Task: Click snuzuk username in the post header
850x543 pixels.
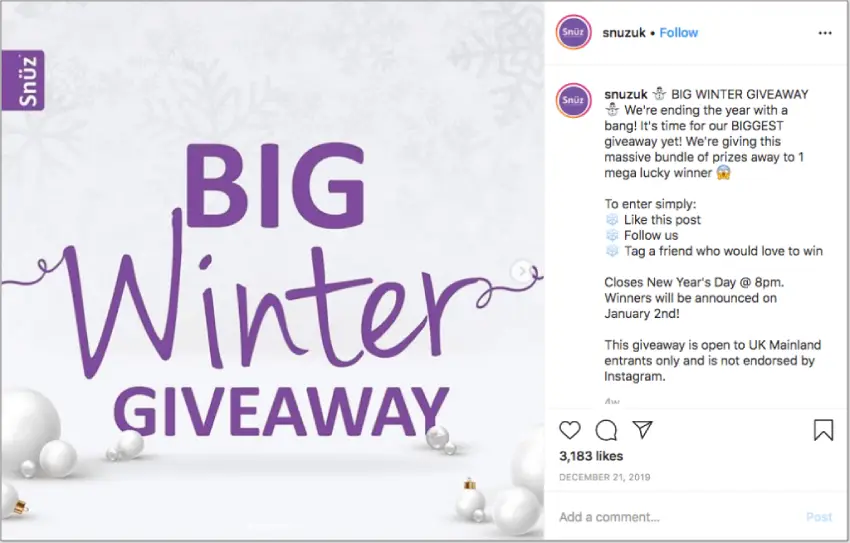Action: [x=624, y=33]
